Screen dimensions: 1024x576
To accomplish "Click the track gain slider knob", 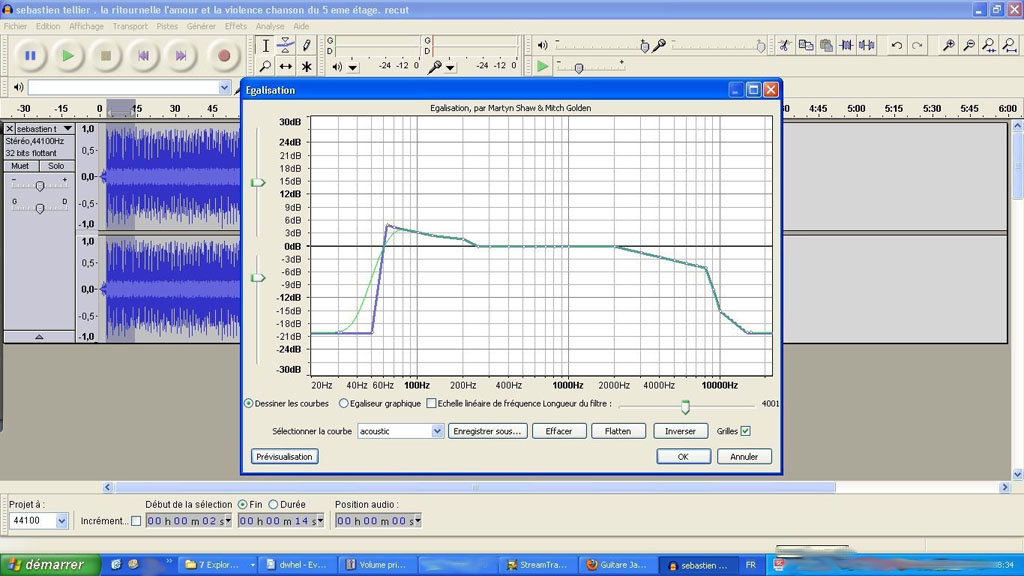I will coord(40,186).
